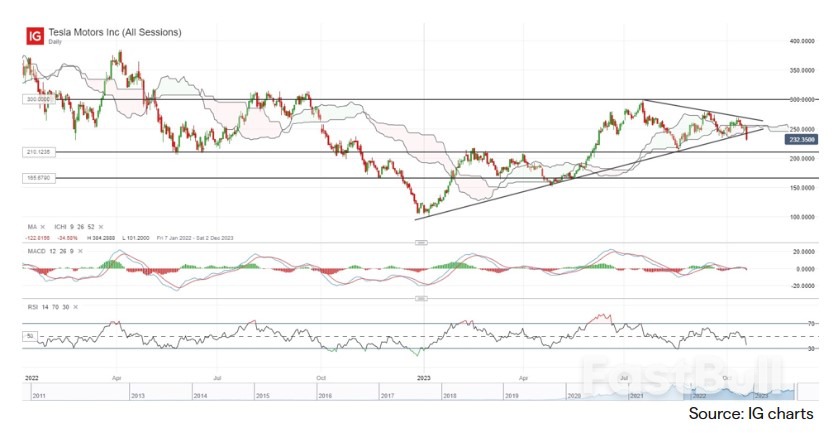Image resolution: width=834 pixels, height=433 pixels.
Task: Open MACD indicator settings label
Action: 51,251
